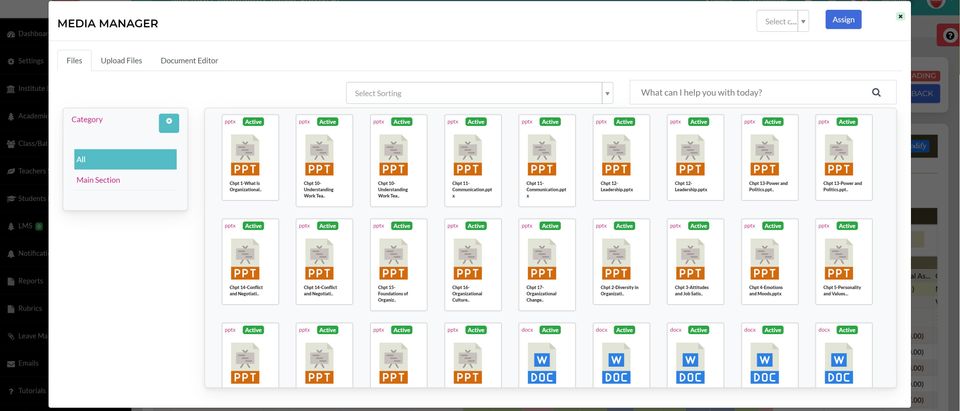Click the LMS bell icon in background sidebar
This screenshot has height=411, width=960.
point(11,227)
